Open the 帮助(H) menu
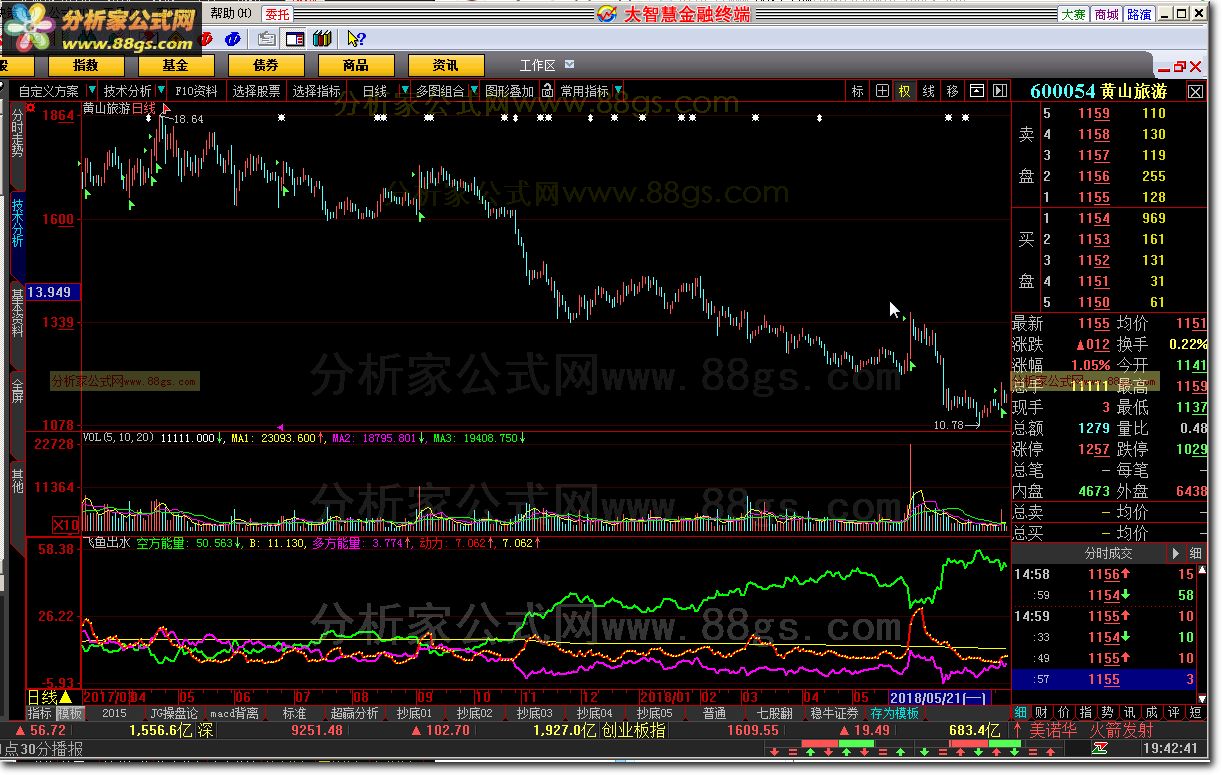1223x775 pixels. point(231,13)
